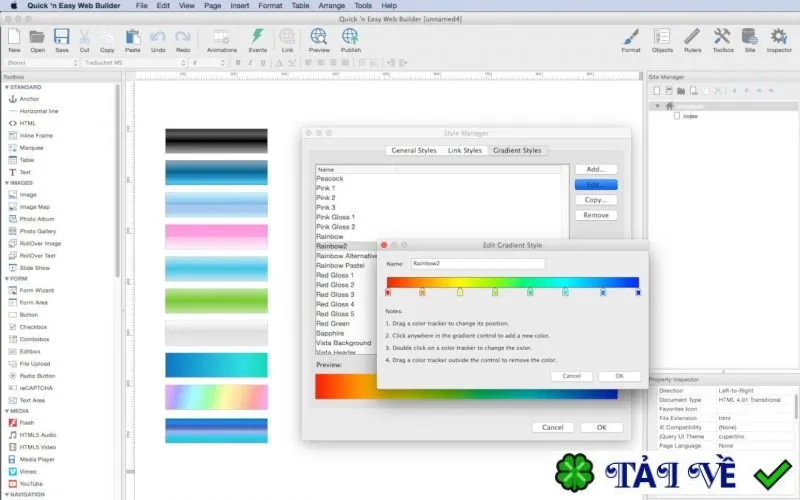
Task: Click the Preview toolbar icon
Action: pyautogui.click(x=319, y=40)
